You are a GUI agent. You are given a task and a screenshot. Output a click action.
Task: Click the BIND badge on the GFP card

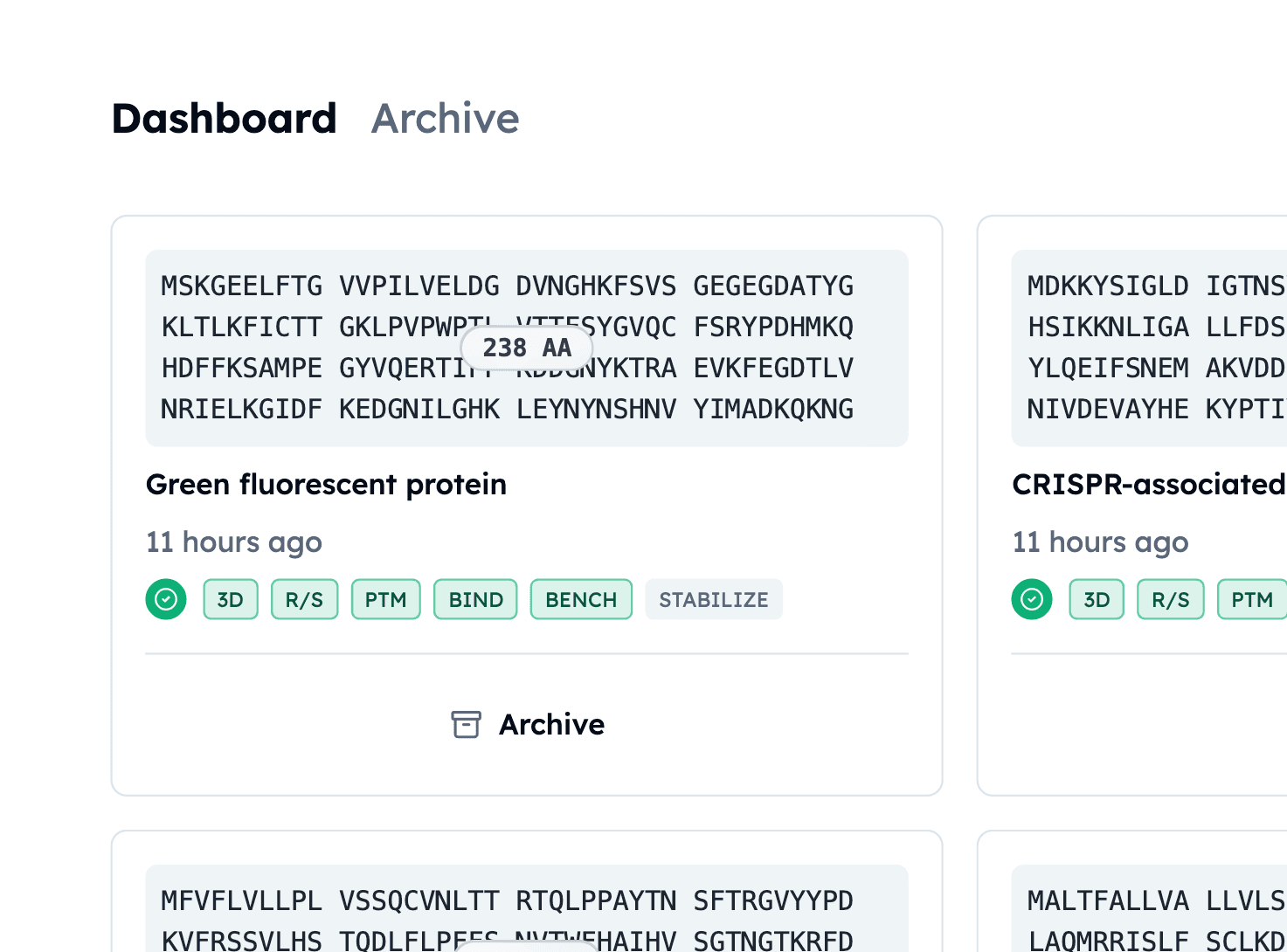(x=475, y=599)
